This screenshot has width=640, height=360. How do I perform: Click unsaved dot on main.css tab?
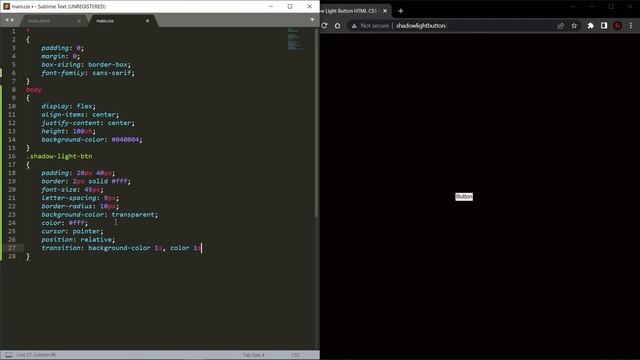147,21
